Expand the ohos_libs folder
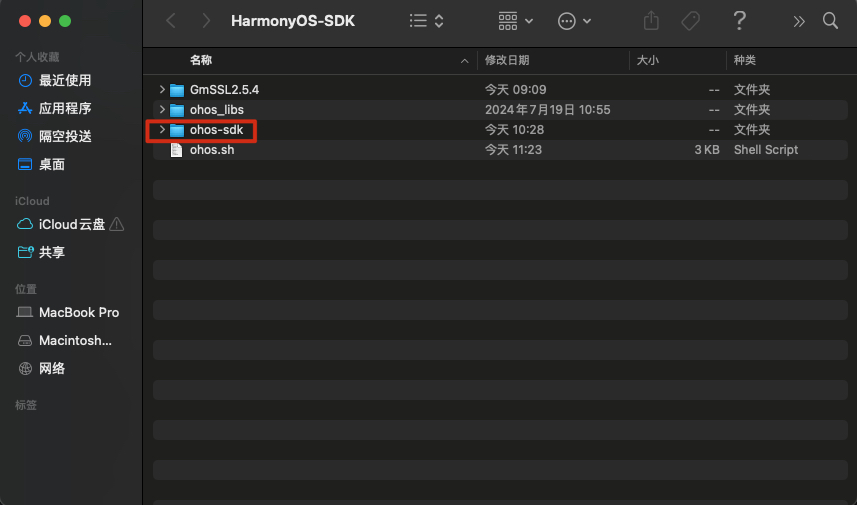This screenshot has width=857, height=505. pos(162,109)
